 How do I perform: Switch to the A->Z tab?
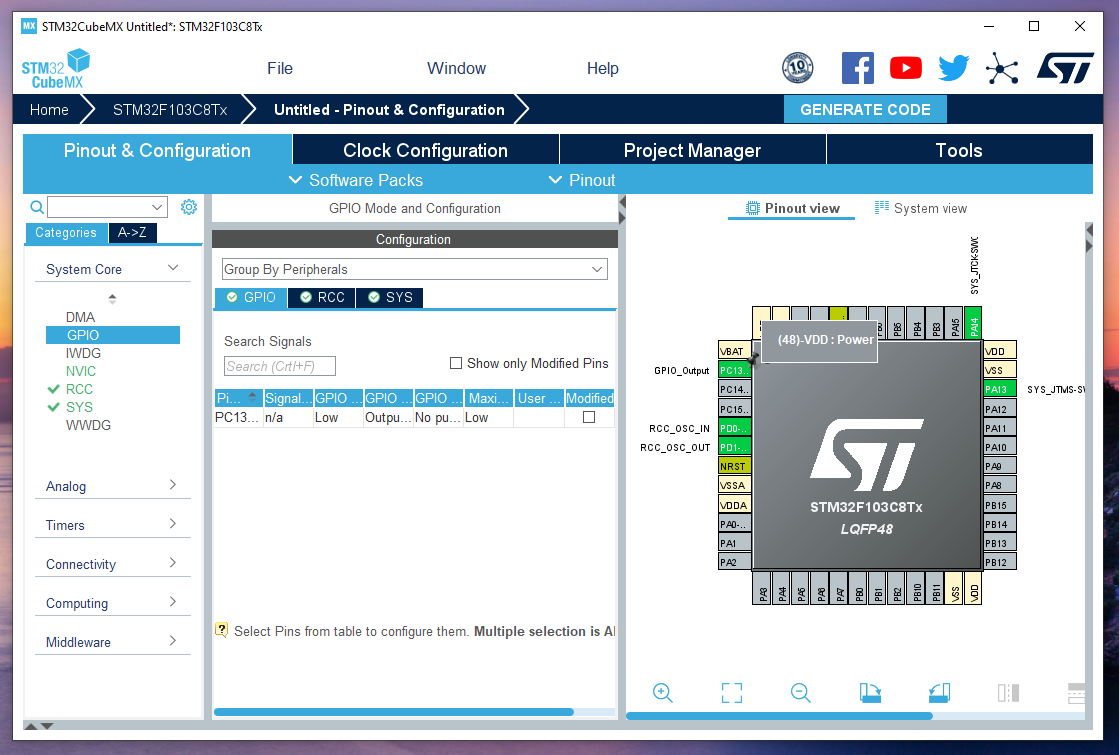click(x=133, y=233)
